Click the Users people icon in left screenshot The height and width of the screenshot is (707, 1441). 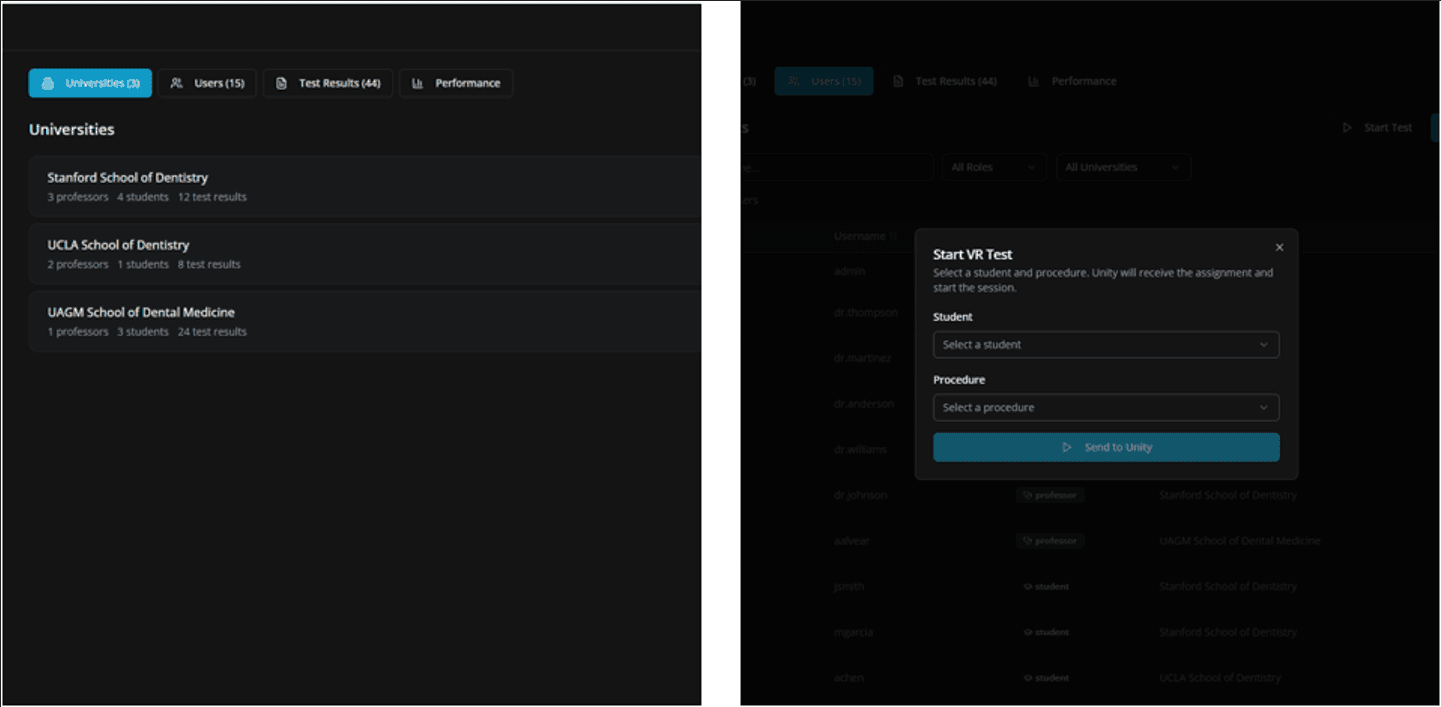click(176, 84)
